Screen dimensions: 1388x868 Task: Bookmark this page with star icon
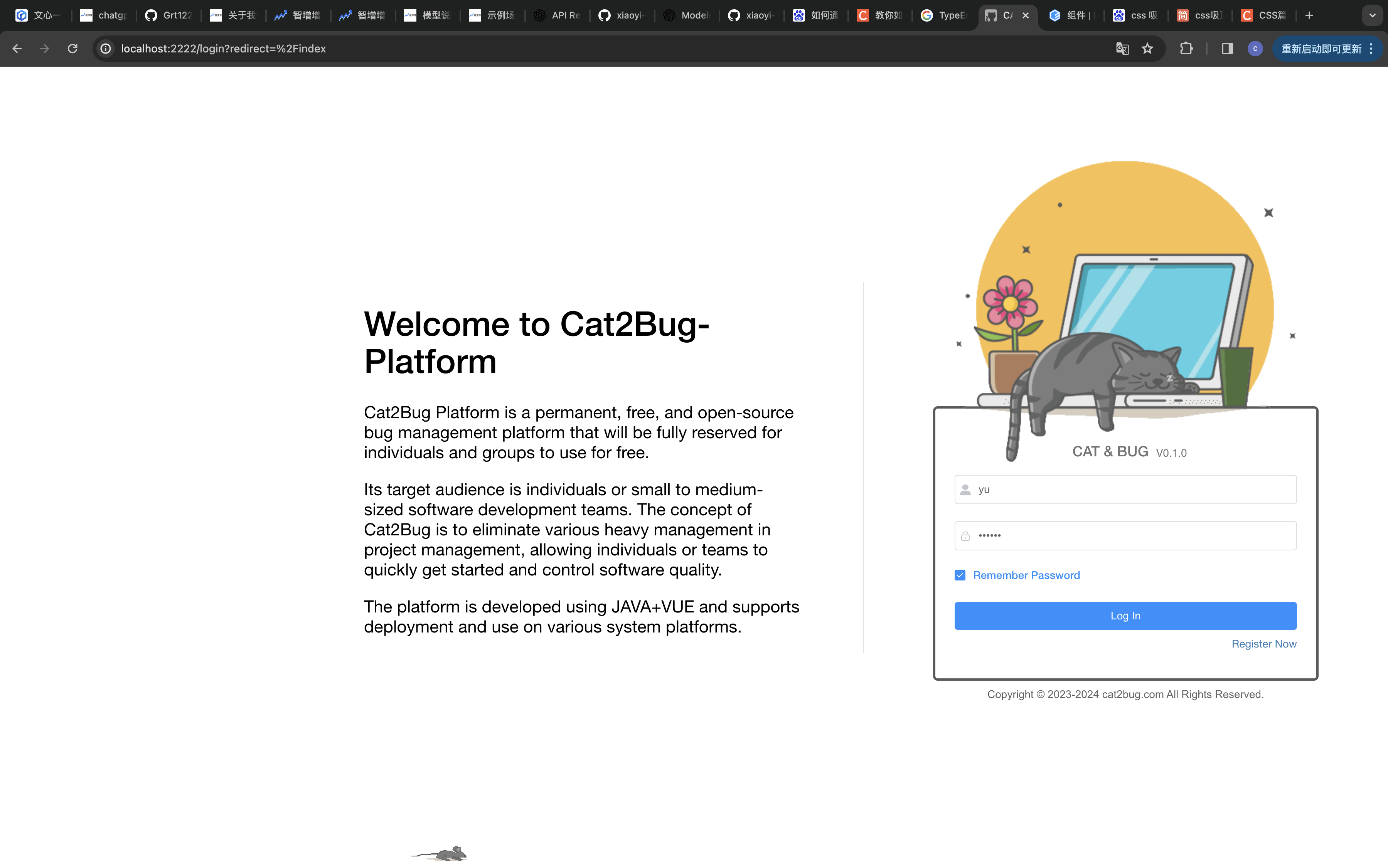click(1147, 49)
